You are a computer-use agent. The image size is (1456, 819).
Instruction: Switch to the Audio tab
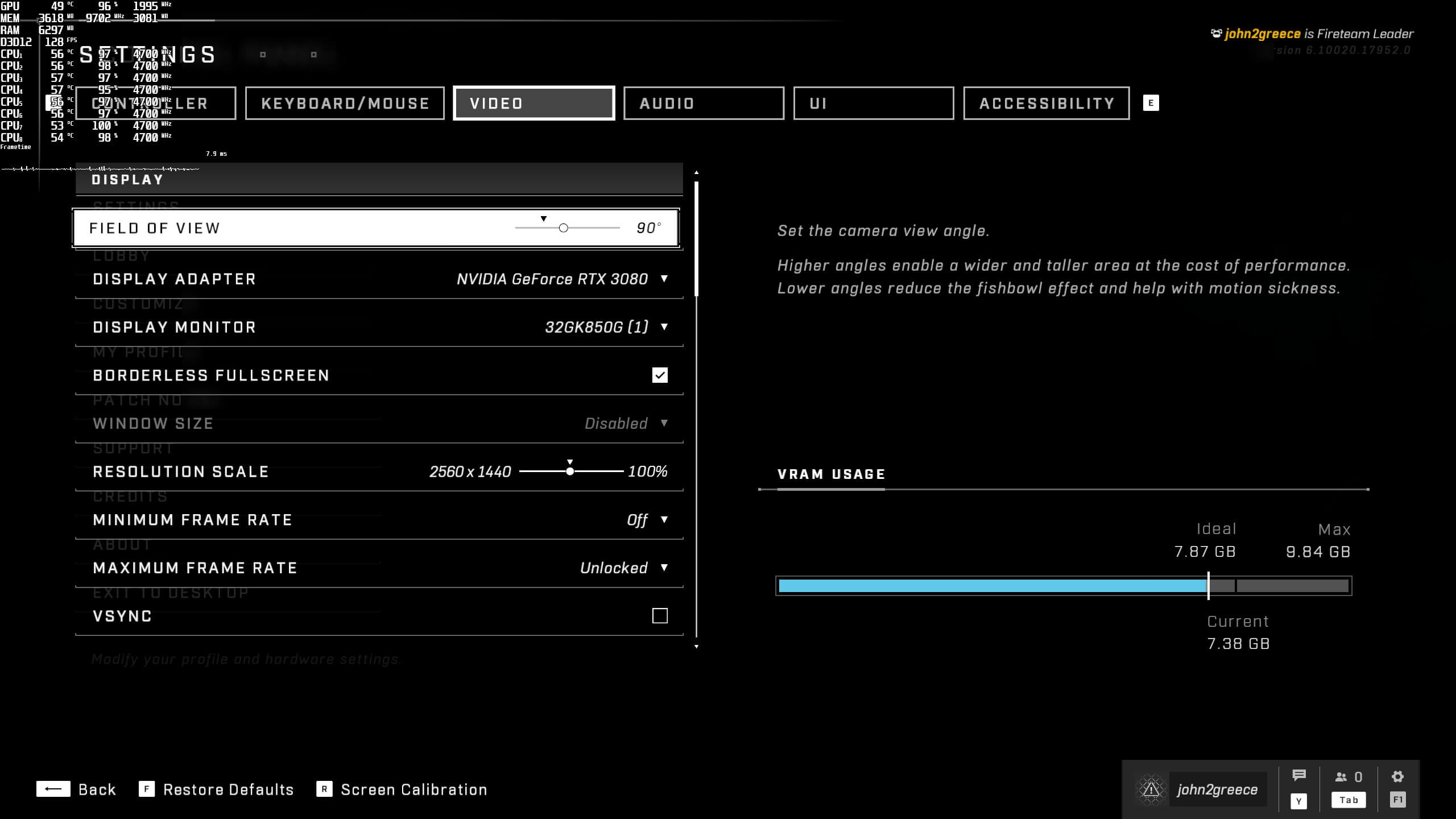tap(704, 104)
